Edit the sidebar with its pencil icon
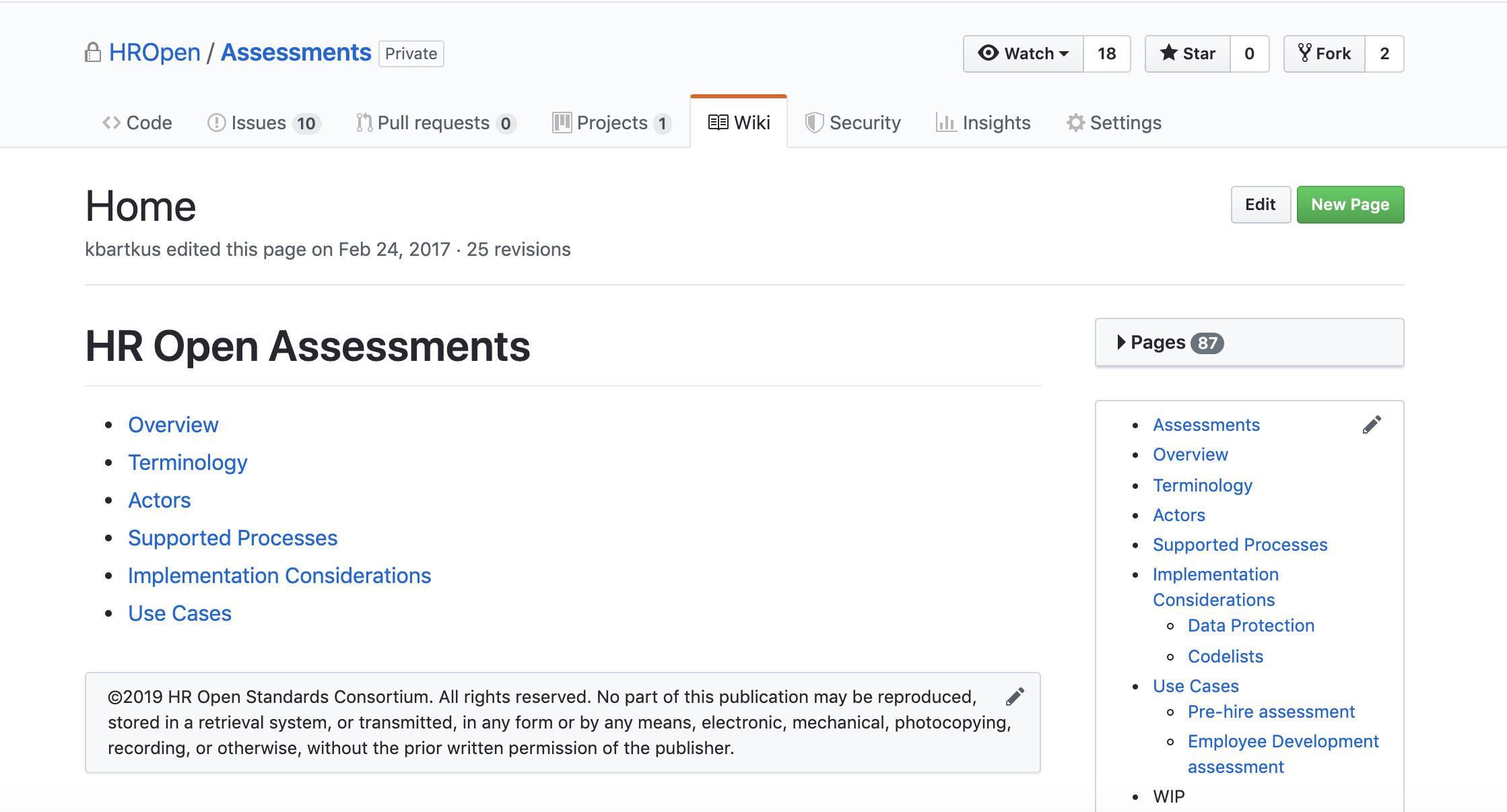Viewport: 1507px width, 812px height. pyautogui.click(x=1372, y=425)
